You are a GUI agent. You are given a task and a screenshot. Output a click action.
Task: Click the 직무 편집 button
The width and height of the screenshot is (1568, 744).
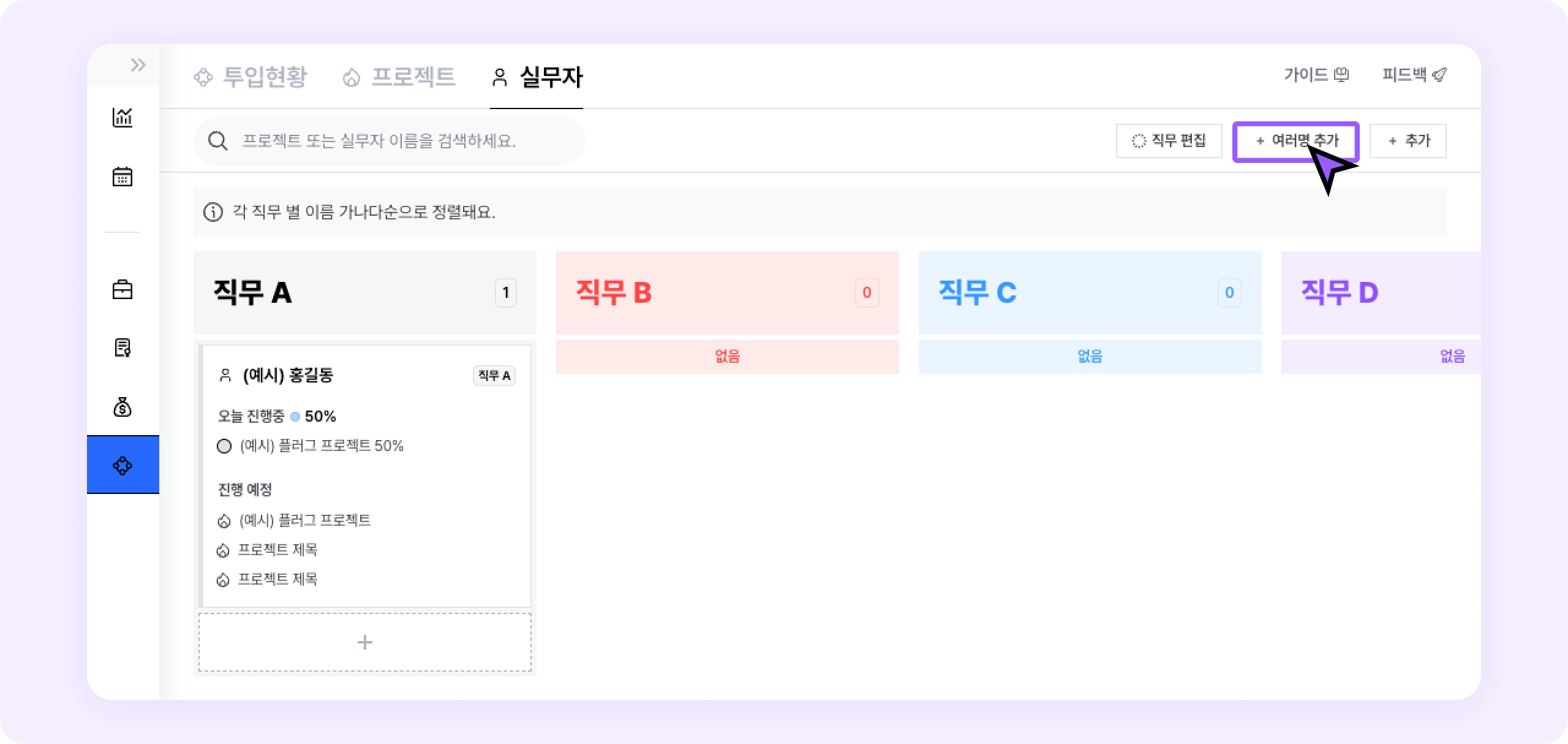1169,141
